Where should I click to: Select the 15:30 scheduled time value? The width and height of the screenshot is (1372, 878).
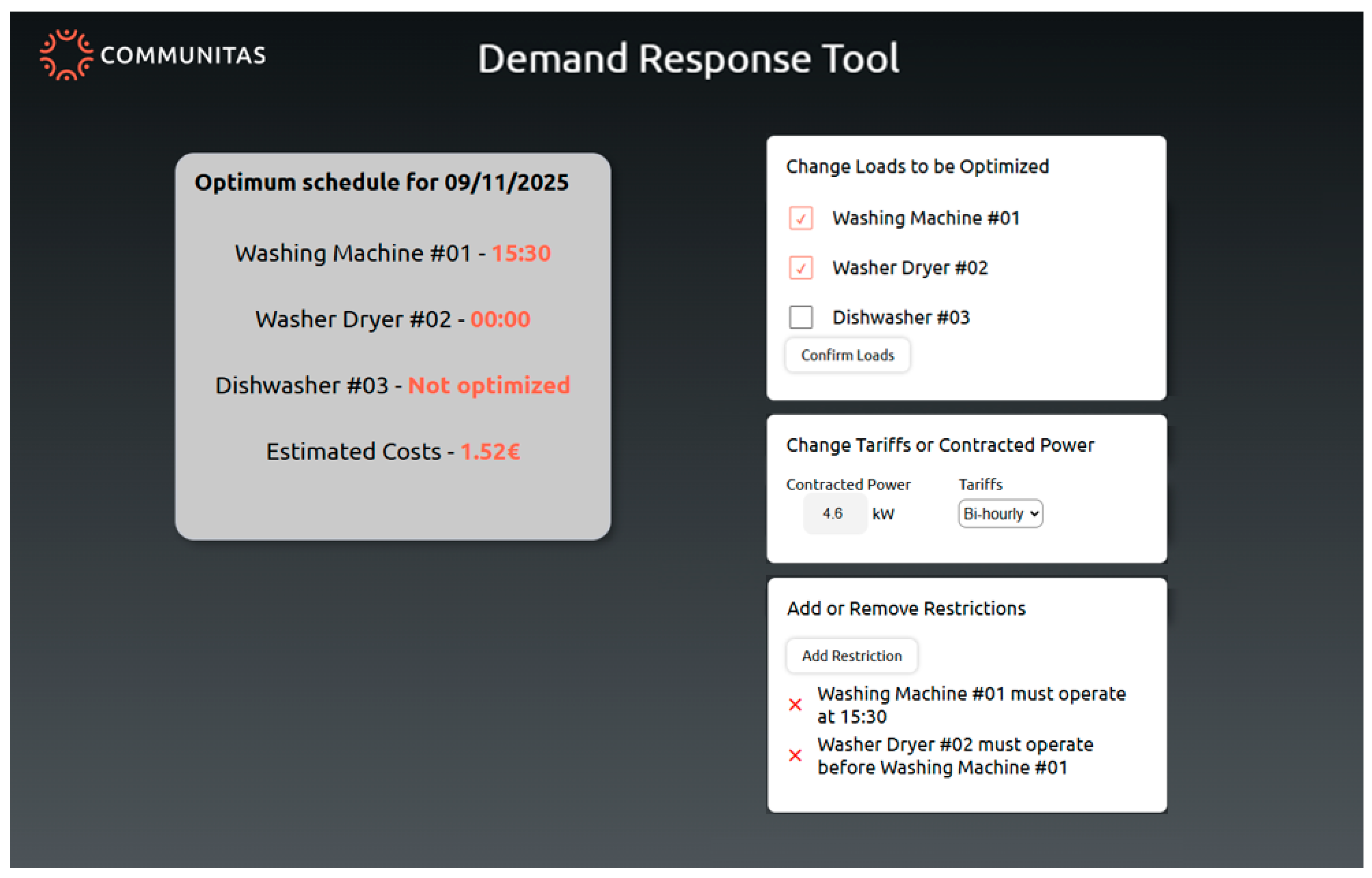pos(521,253)
